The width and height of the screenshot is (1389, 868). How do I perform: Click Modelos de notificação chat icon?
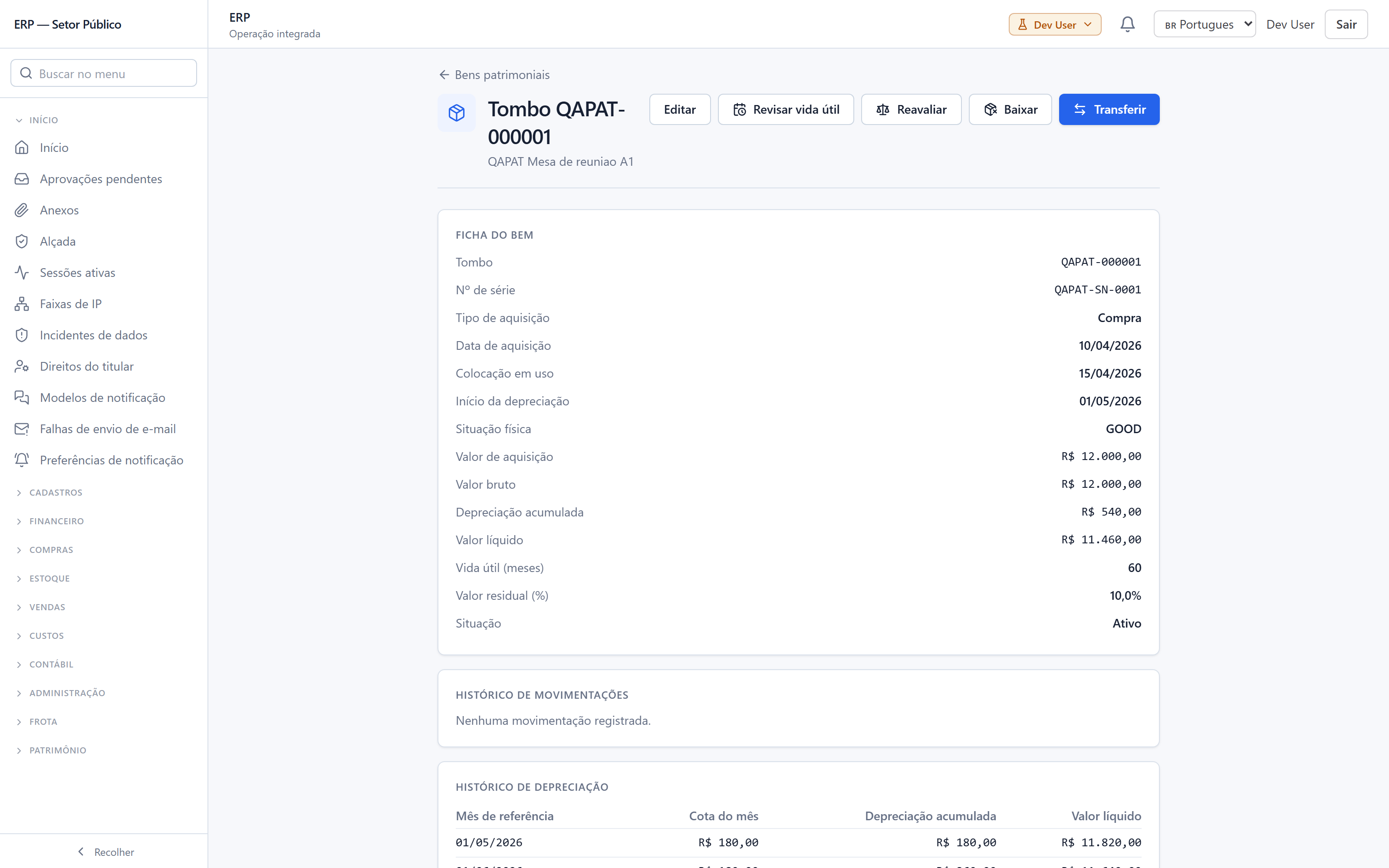(22, 397)
